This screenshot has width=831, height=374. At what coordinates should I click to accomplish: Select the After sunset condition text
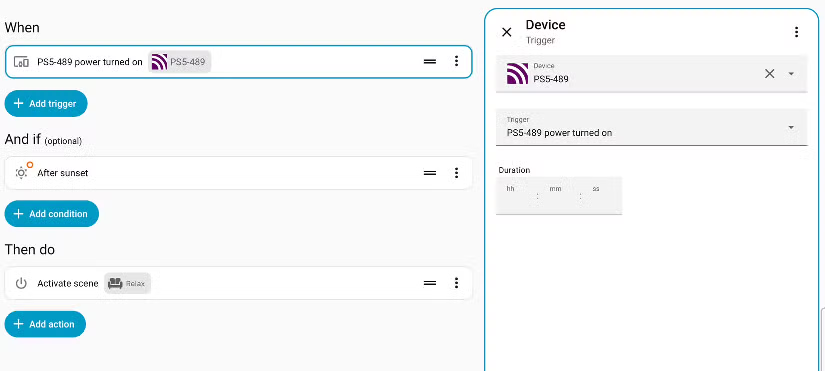coord(63,173)
